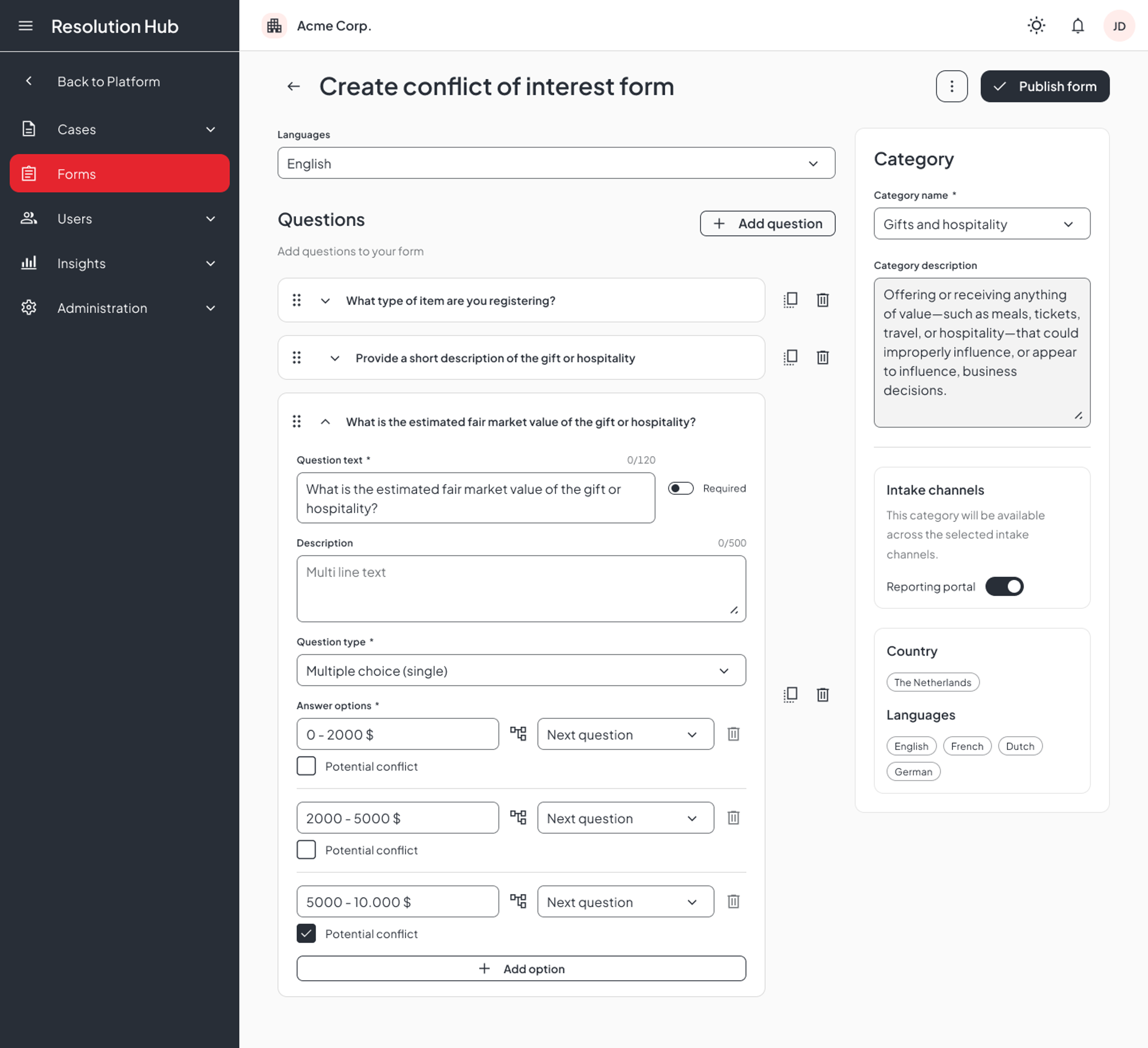Click the Add option button
Screen dimensions: 1148x1048
(521, 968)
